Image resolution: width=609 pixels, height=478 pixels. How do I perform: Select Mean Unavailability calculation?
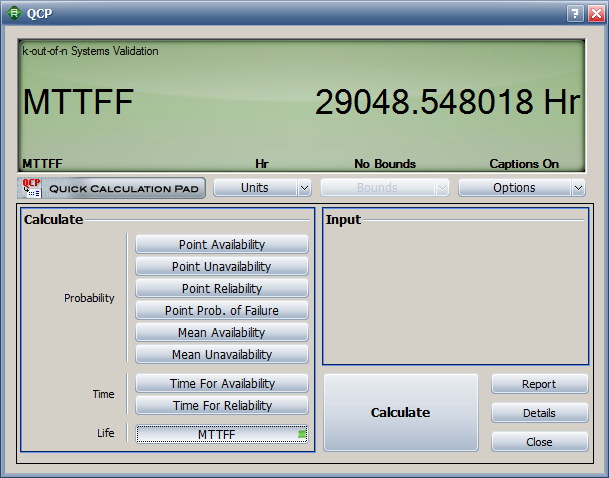(222, 354)
